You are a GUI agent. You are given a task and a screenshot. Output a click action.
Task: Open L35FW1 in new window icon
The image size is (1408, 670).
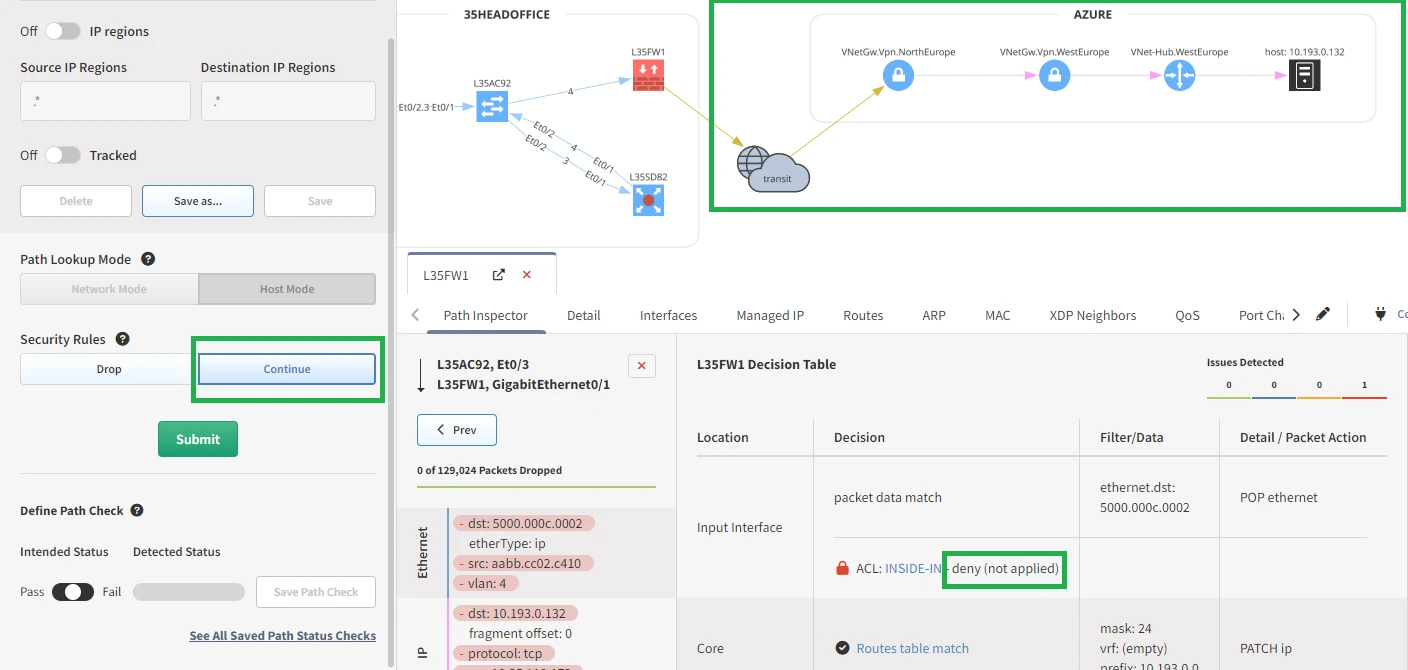pos(499,275)
